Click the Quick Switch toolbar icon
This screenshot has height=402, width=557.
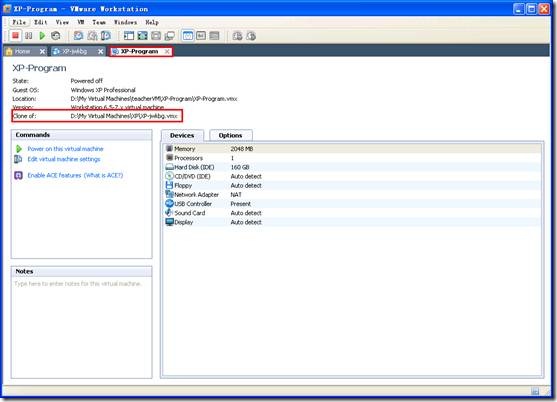point(156,36)
